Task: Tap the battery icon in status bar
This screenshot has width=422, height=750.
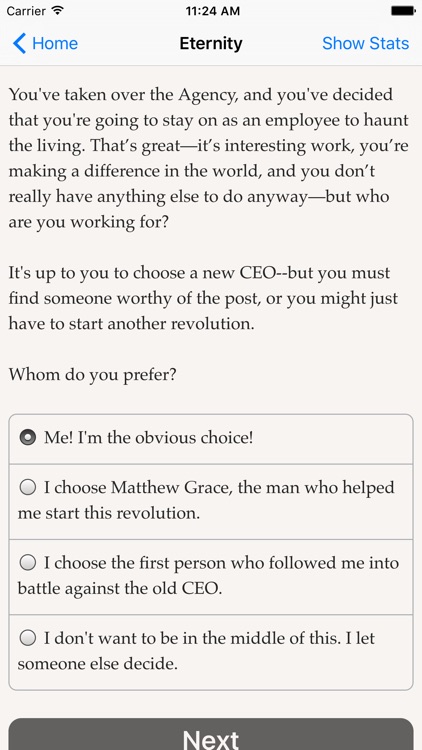Action: pos(403,11)
